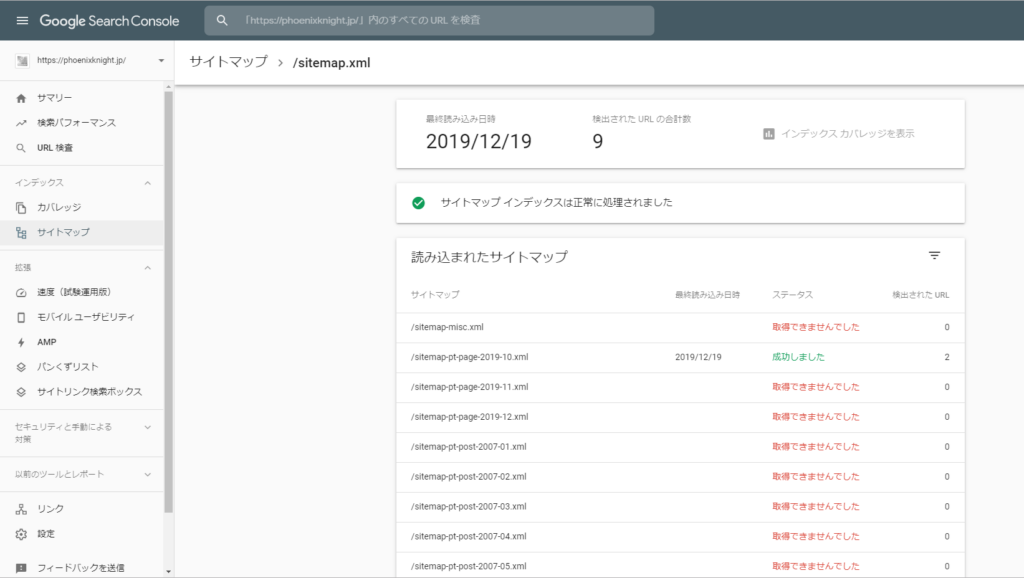The image size is (1024, 578).
Task: Open 検索パフォーマンス trend icon
Action: coord(21,123)
